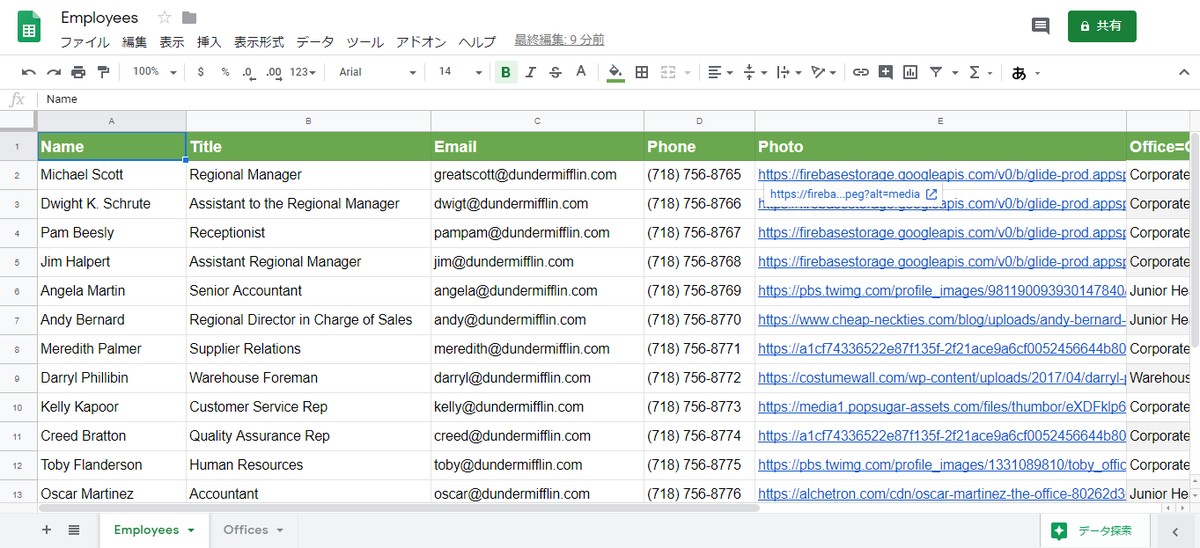Click the insert comment icon
1200x548 pixels.
[x=886, y=72]
